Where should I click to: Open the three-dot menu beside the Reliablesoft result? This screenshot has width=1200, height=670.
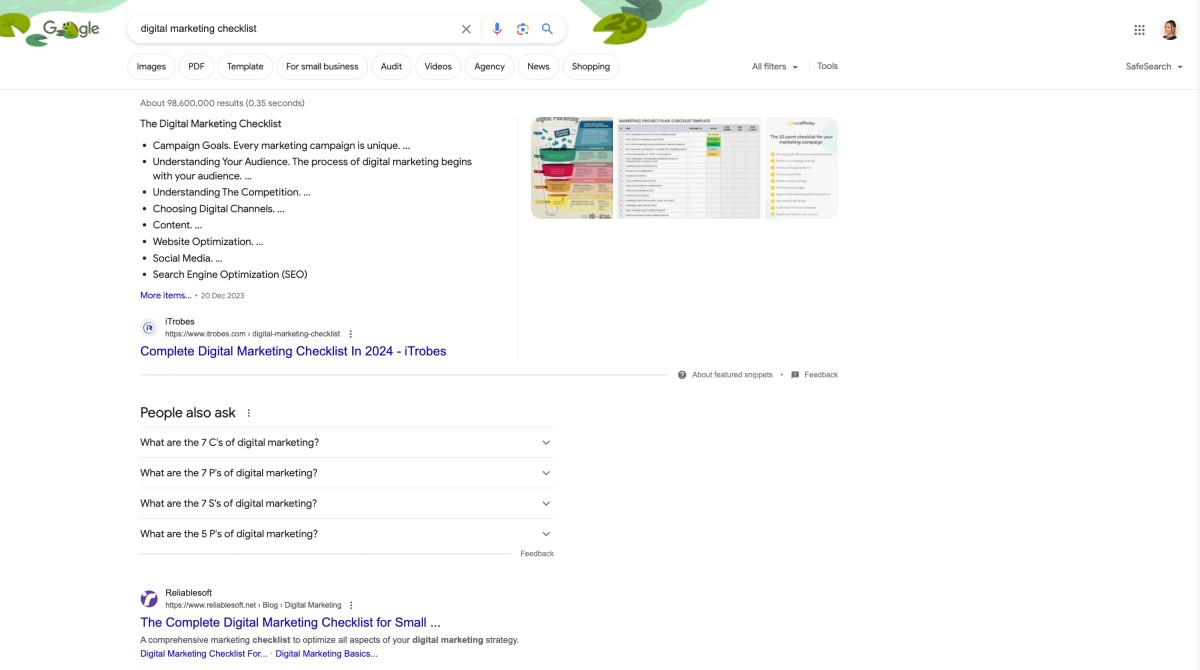pyautogui.click(x=351, y=605)
